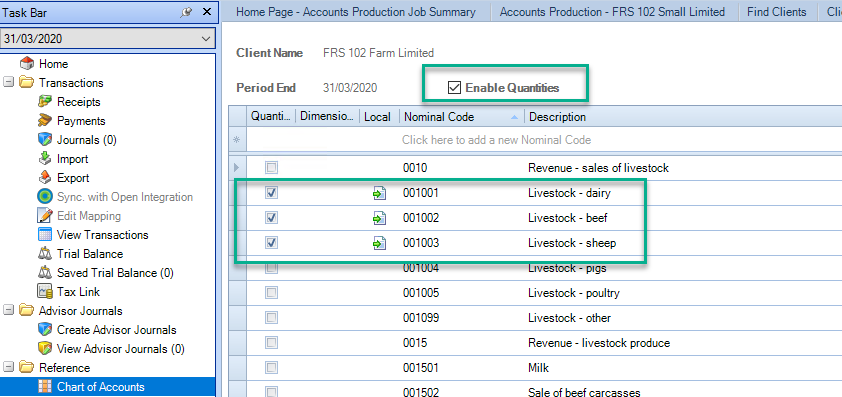
Task: Open the View Transactions icon
Action: (45, 235)
